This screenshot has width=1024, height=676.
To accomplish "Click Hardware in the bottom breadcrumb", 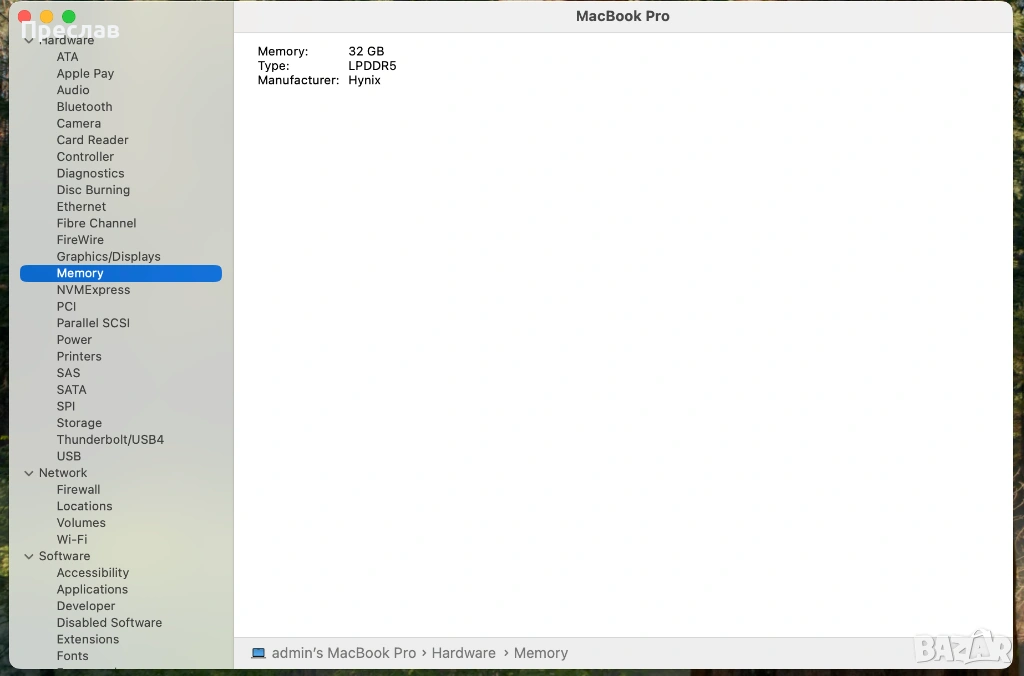I will (x=463, y=653).
